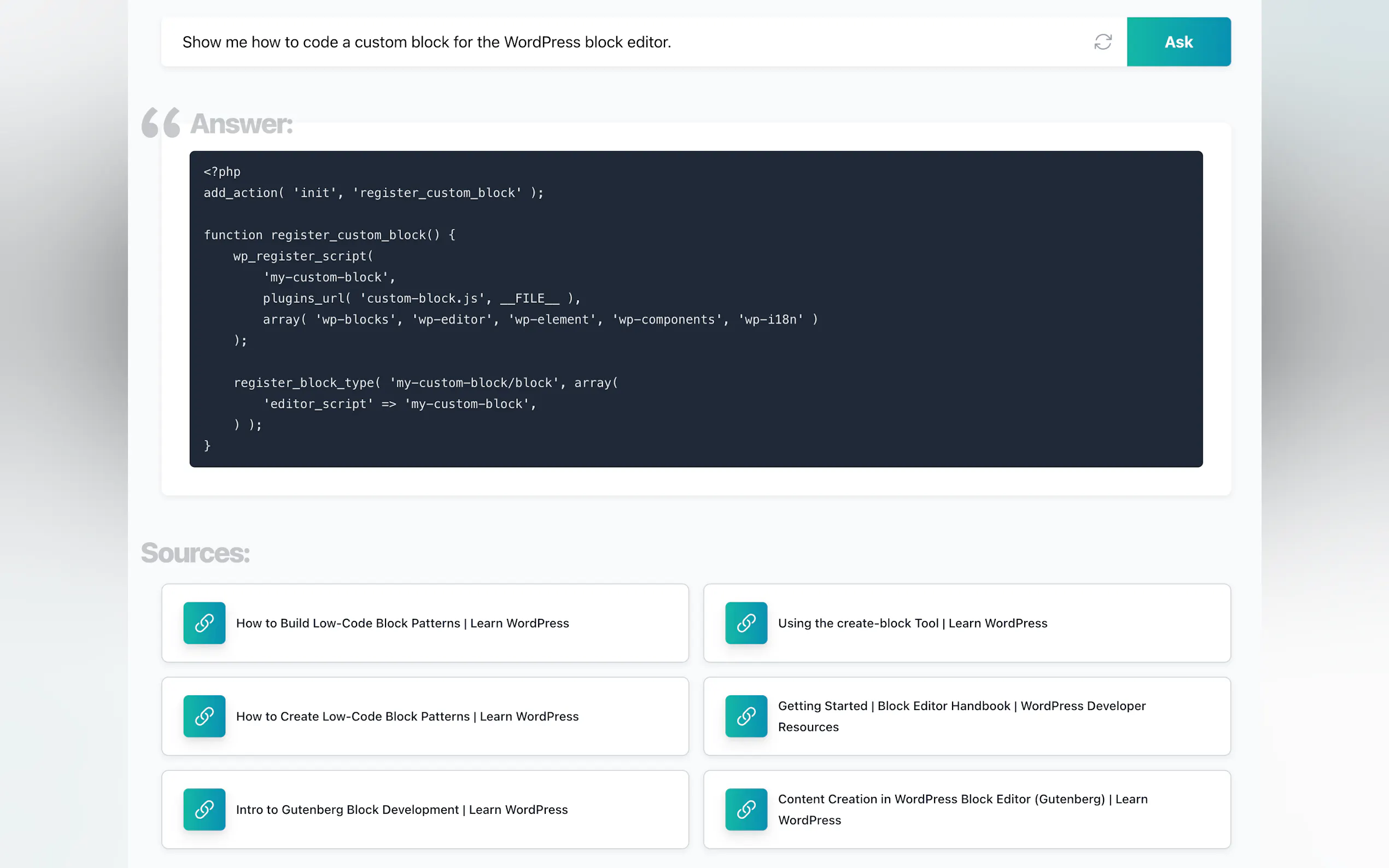This screenshot has height=868, width=1389.
Task: Click link icon for Intro to Gutenberg
Action: (205, 809)
